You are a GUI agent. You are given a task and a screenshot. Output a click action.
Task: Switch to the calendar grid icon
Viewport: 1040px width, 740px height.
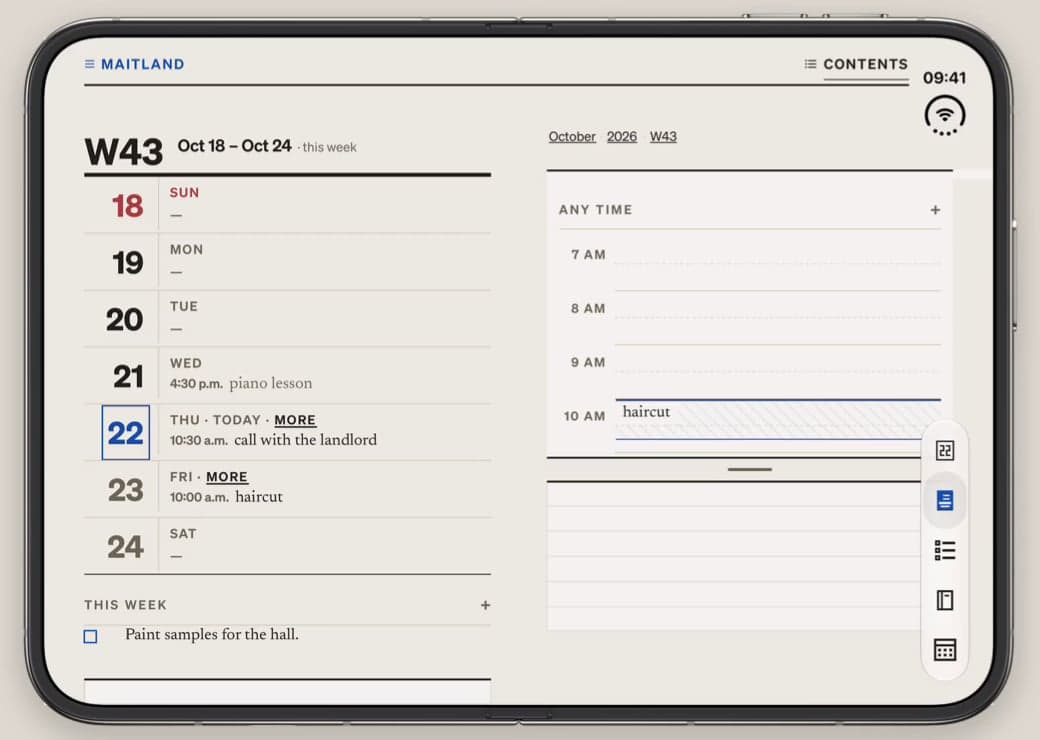(x=944, y=650)
